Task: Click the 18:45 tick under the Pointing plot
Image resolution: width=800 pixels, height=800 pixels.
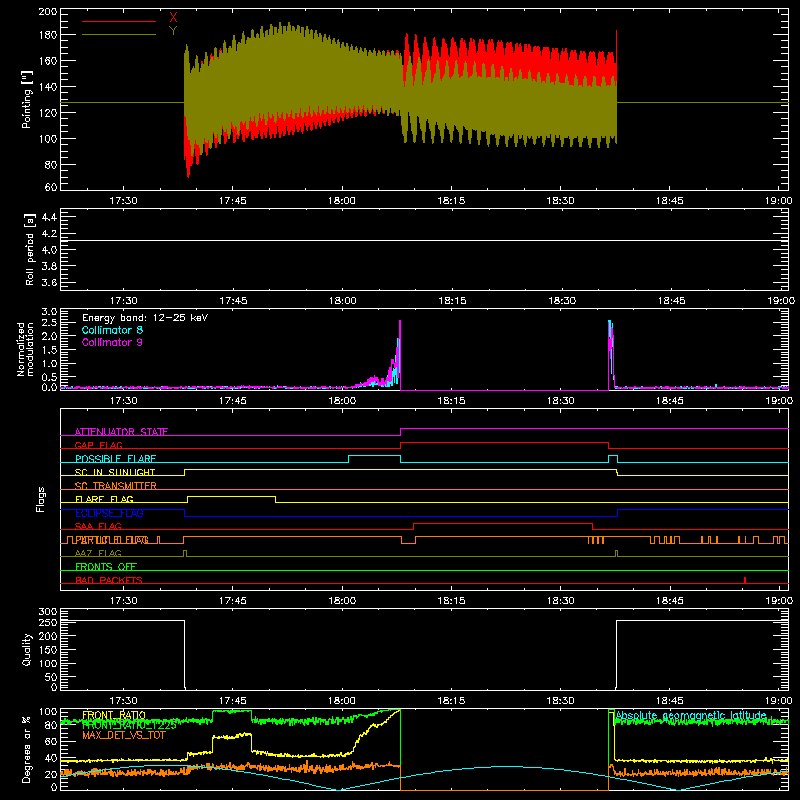Action: point(669,201)
